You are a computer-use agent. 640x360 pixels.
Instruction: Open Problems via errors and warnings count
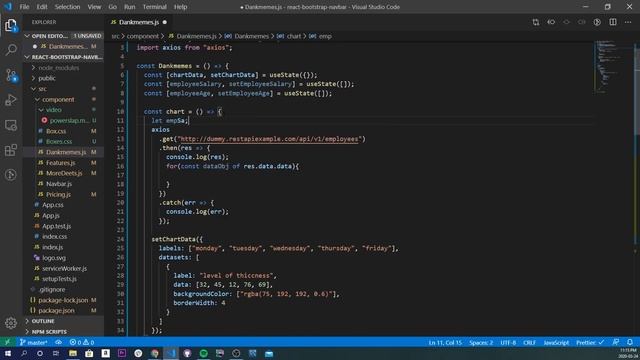(82, 342)
